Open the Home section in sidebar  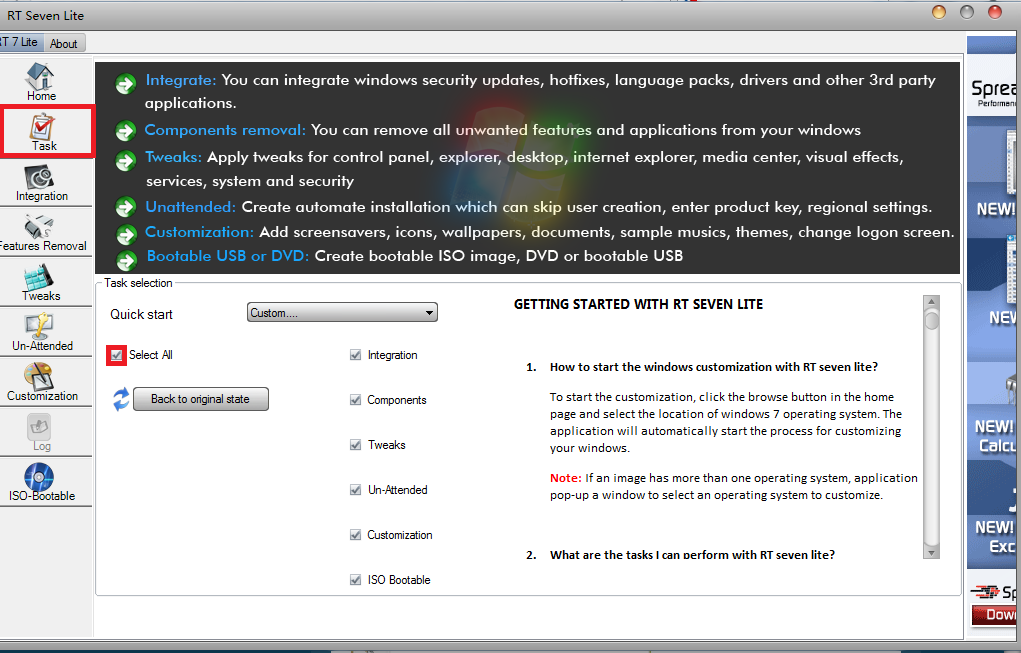(41, 81)
